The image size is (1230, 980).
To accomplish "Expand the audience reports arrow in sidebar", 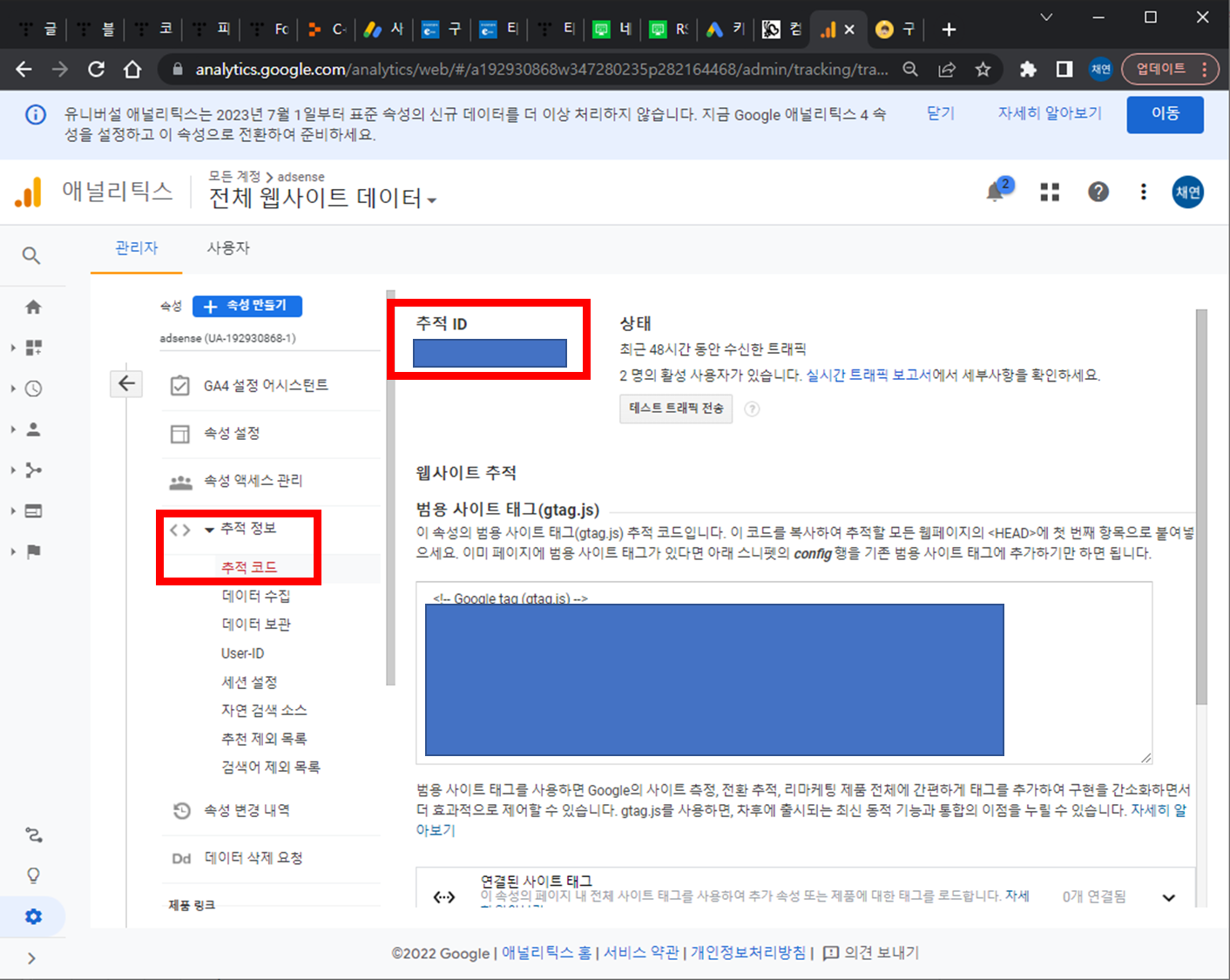I will point(13,429).
